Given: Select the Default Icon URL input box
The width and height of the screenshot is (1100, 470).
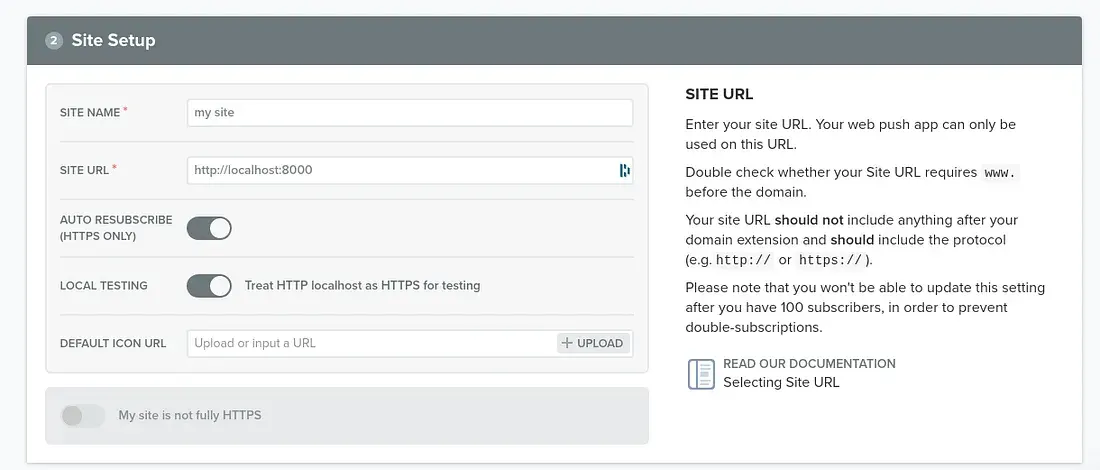Looking at the screenshot, I should [370, 343].
